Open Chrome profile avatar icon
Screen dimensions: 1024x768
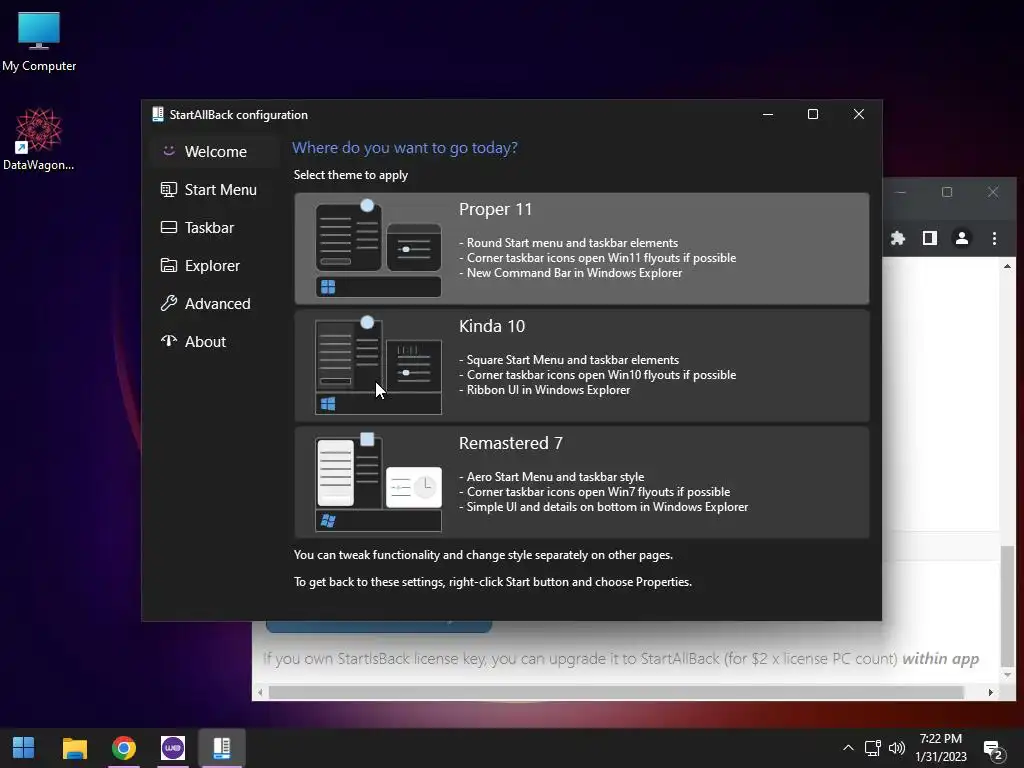[x=962, y=238]
